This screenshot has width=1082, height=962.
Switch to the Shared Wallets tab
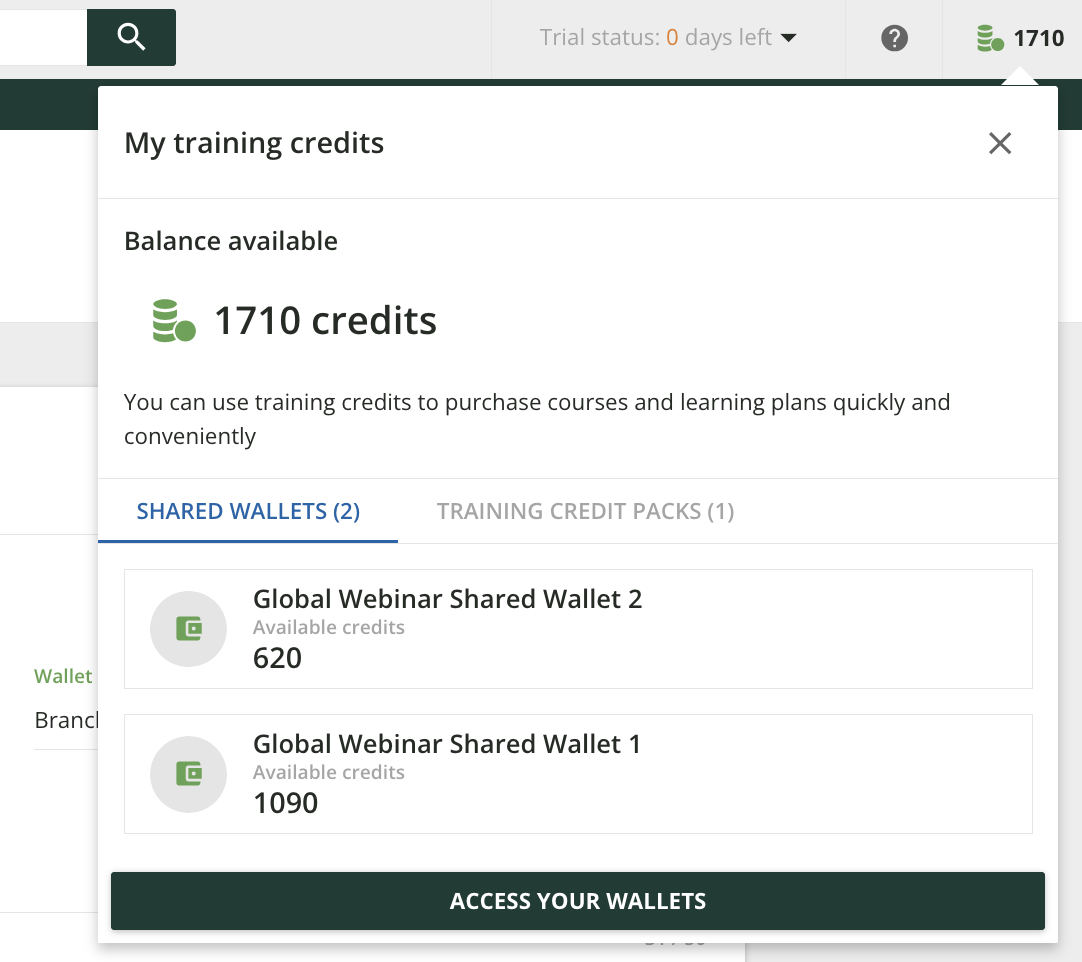click(248, 512)
